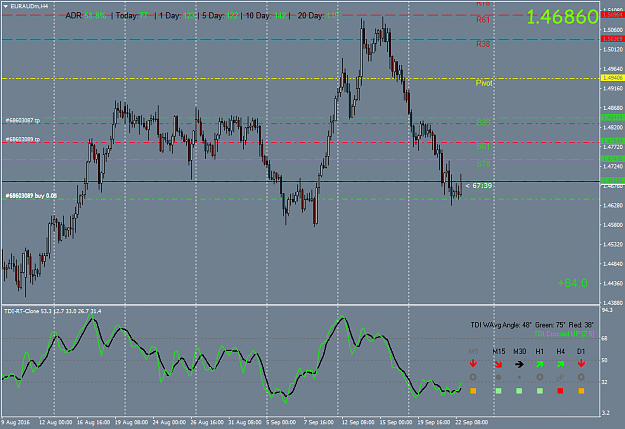Screen dimensions: 625x429
Task: Click the yellow 1.49406 pivot price tag
Action: coord(612,78)
